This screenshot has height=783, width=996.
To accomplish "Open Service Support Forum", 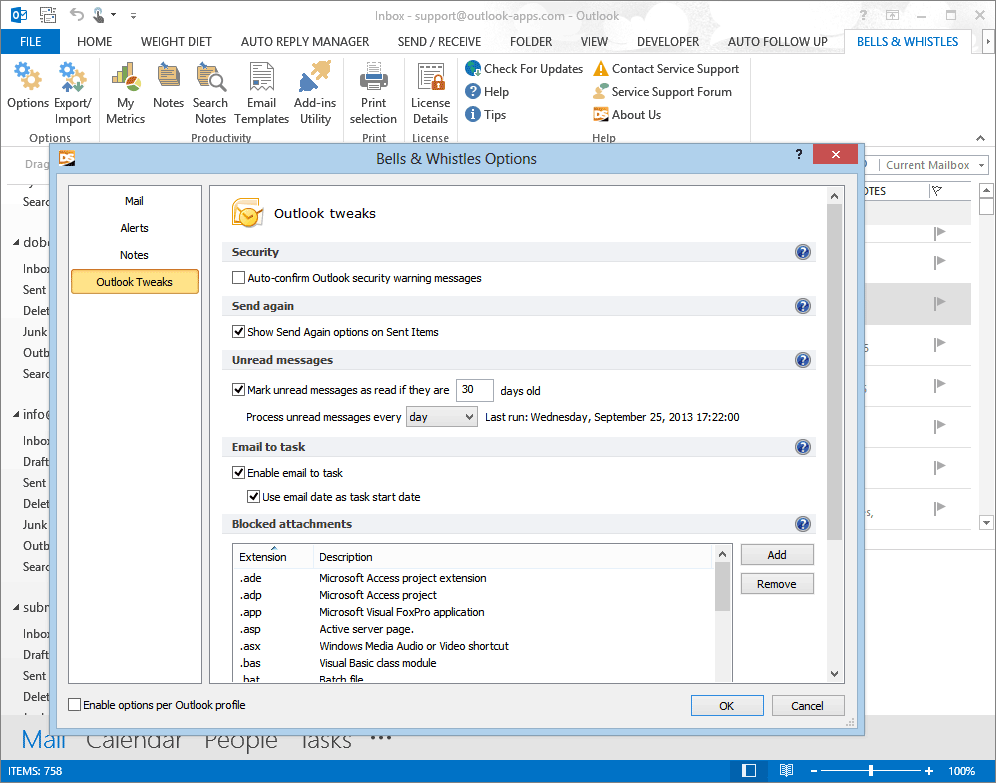I will point(663,91).
